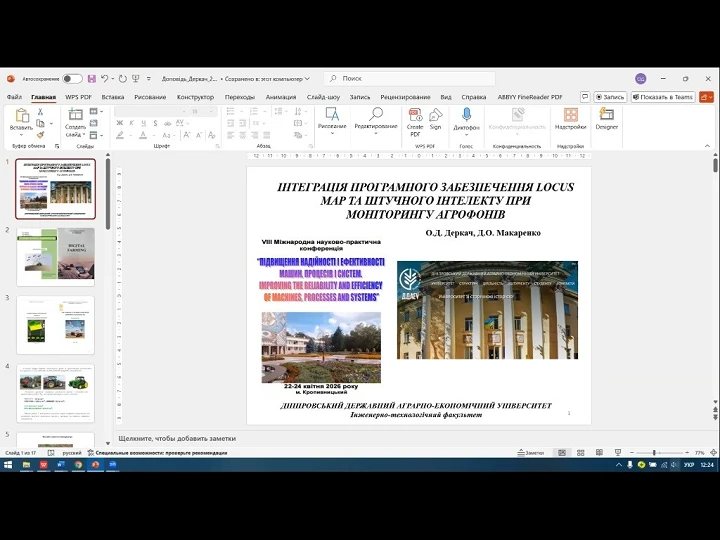Expand the Вставить paste dropdown
The image size is (720, 540).
coord(21,134)
